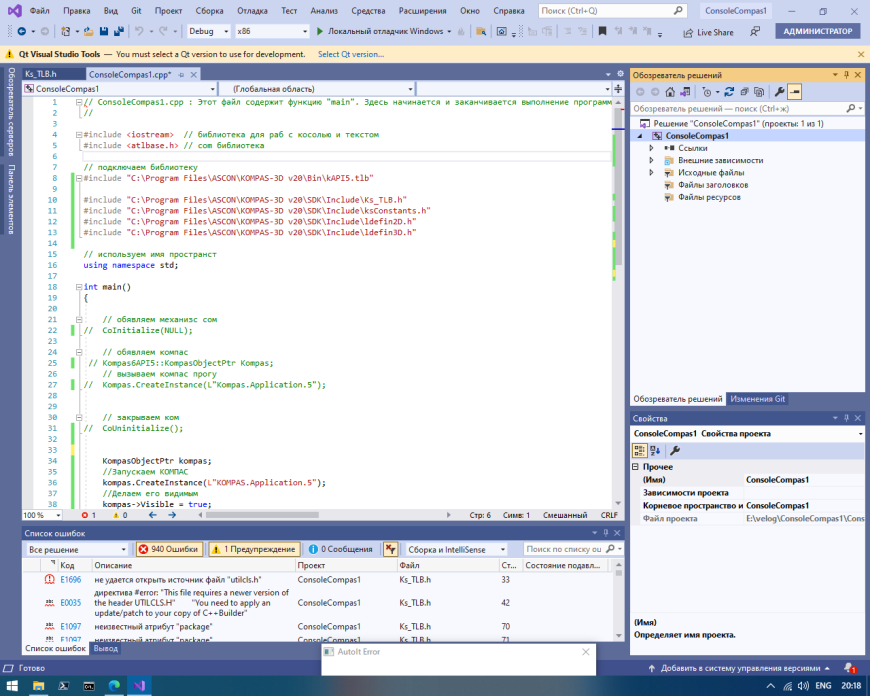Open the Файл menu
Screen dimensions: 870x696
[39, 11]
